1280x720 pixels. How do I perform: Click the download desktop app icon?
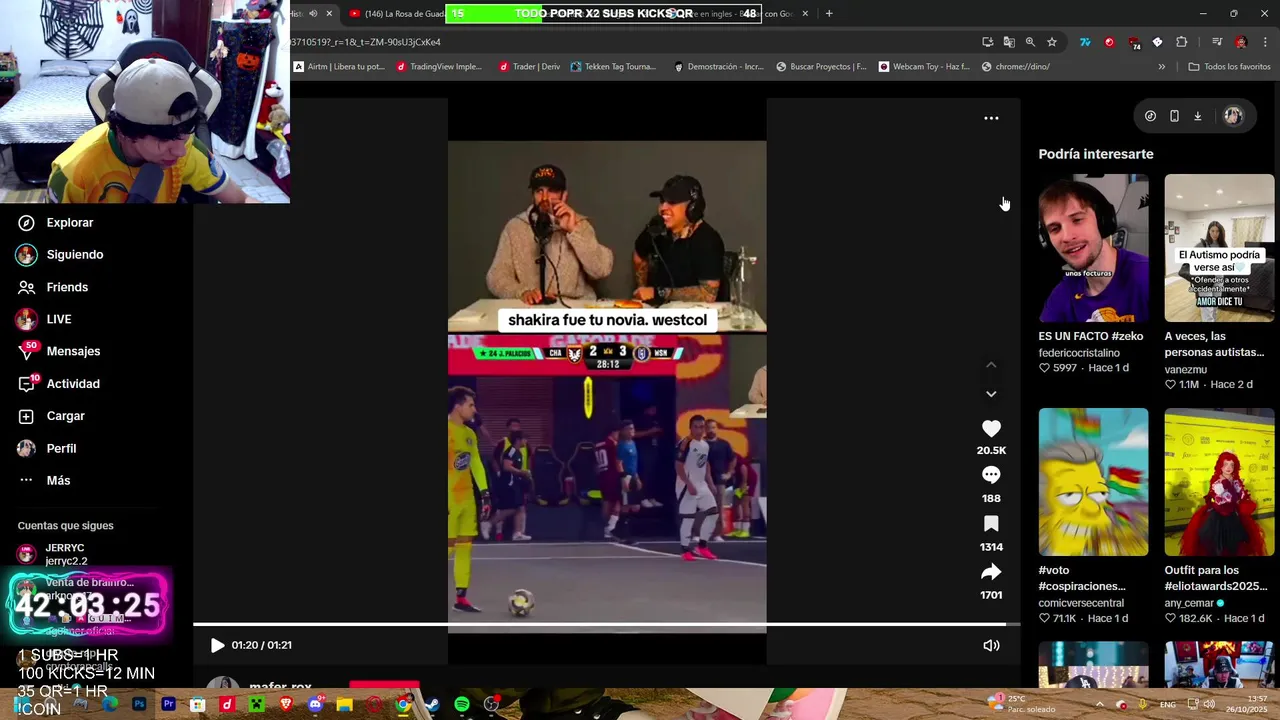tap(1198, 116)
